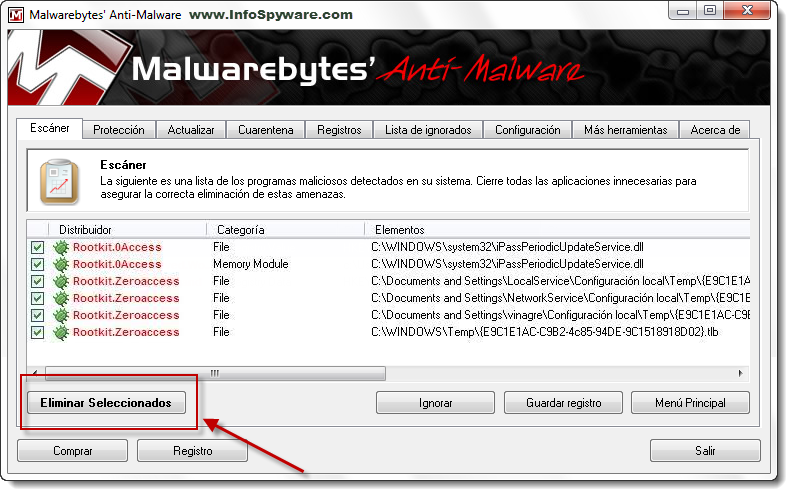Select the iPassPeriodicUpdateService.dll path in the File row
The image size is (786, 491).
[507, 247]
